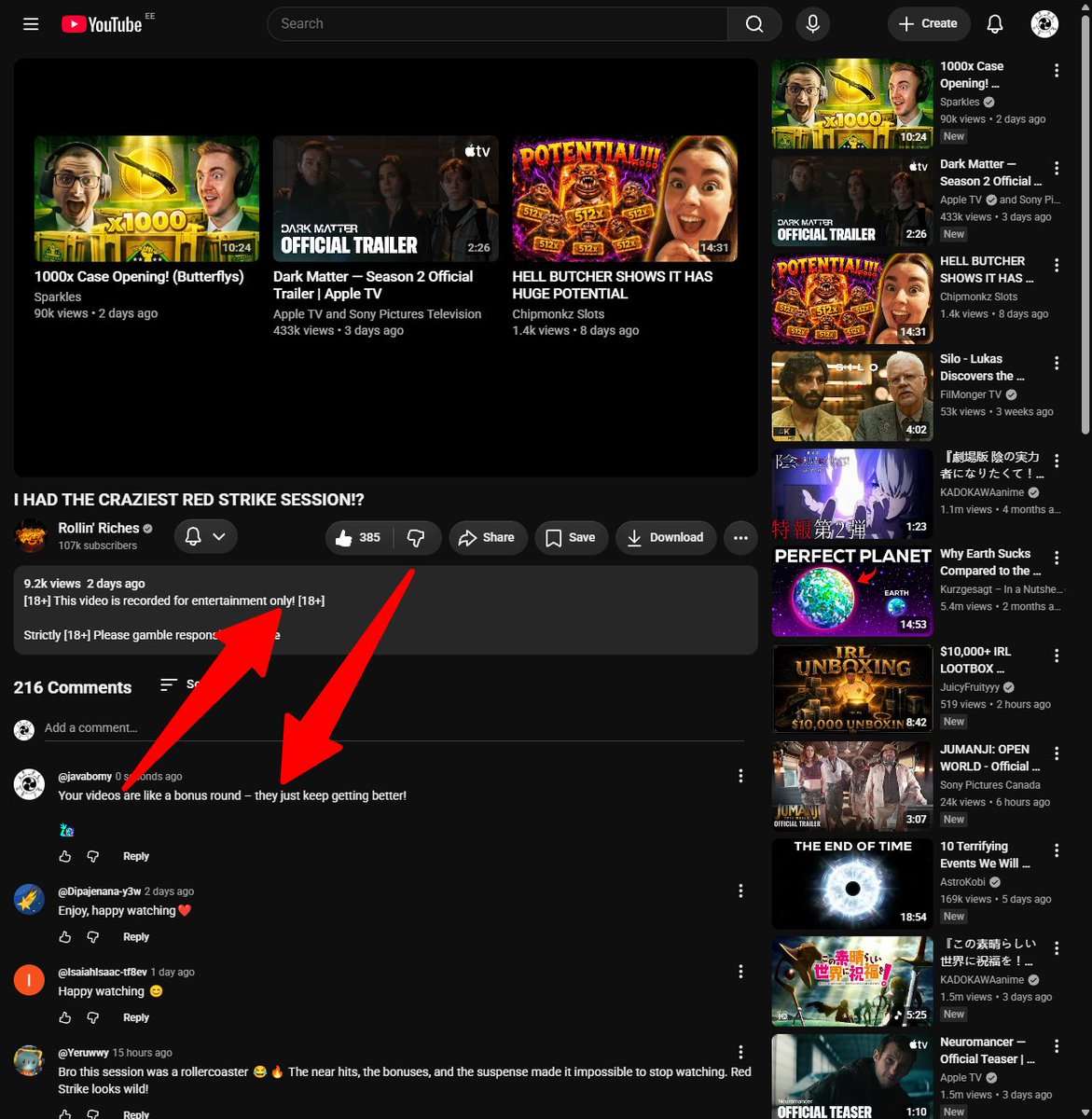Expand the video description box
The width and height of the screenshot is (1092, 1119).
pos(385,610)
